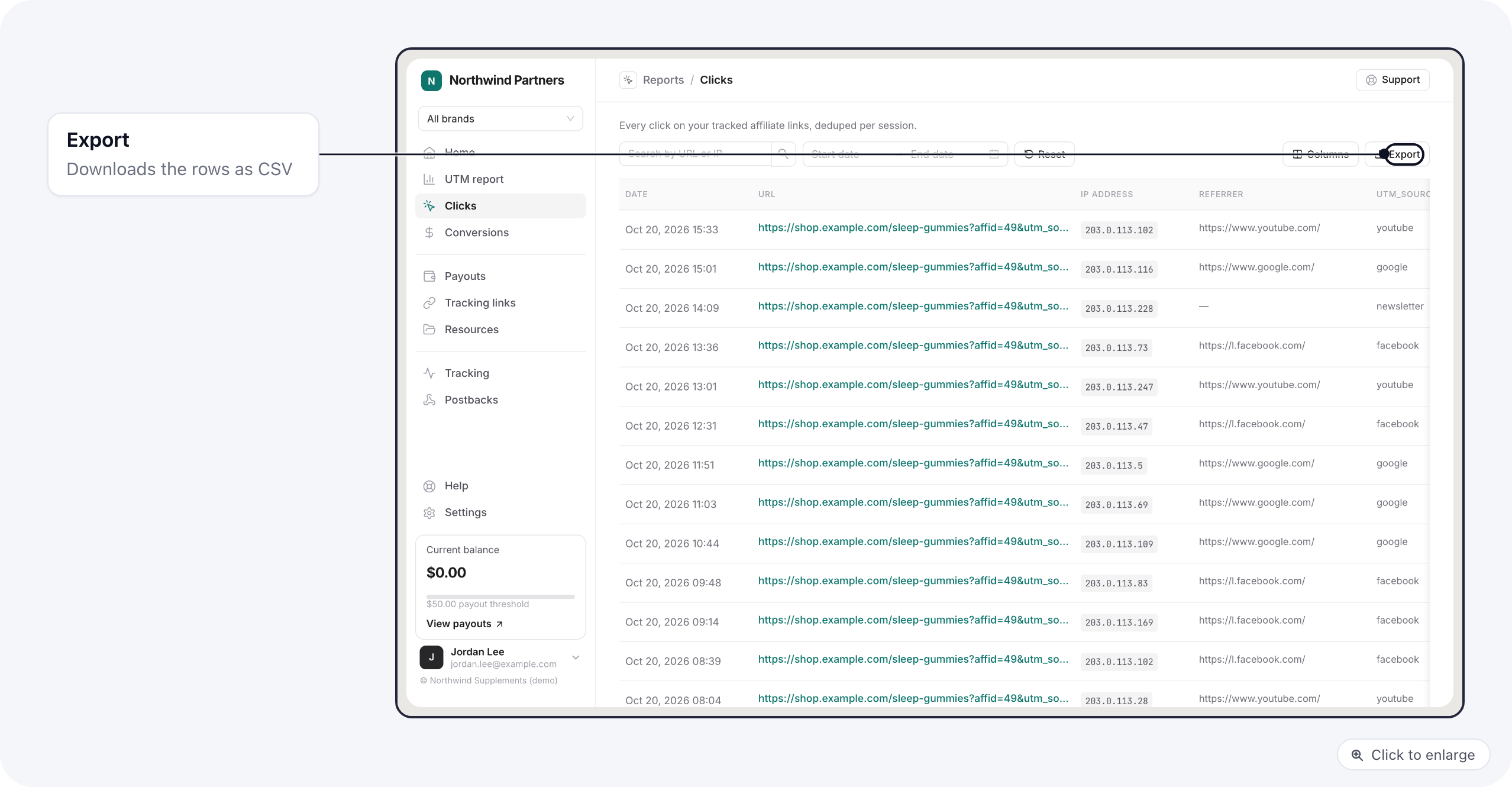The width and height of the screenshot is (1512, 787).
Task: Open the All brands dropdown
Action: [500, 118]
